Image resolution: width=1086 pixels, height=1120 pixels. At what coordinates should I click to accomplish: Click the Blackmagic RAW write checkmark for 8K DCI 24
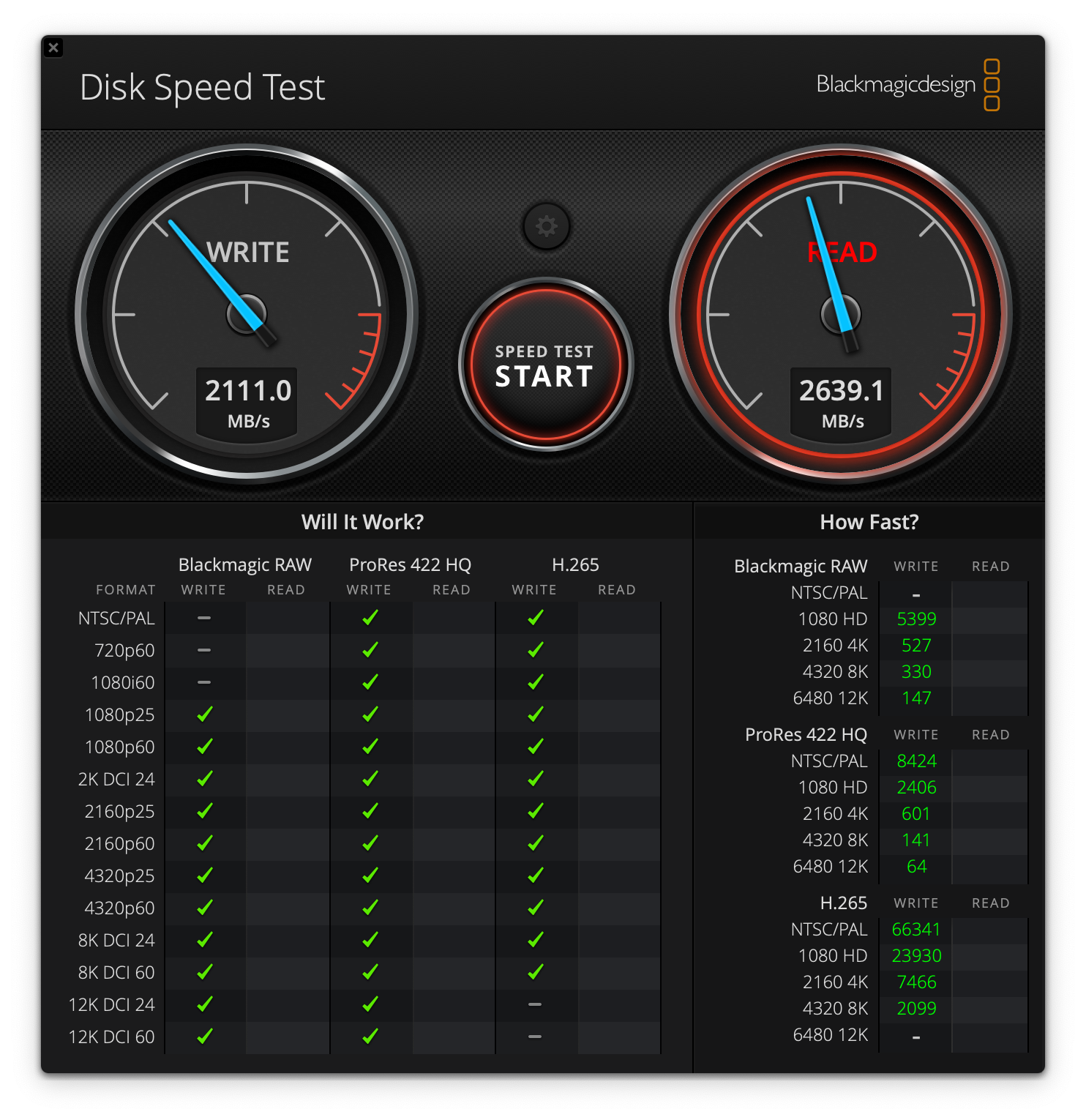(203, 940)
